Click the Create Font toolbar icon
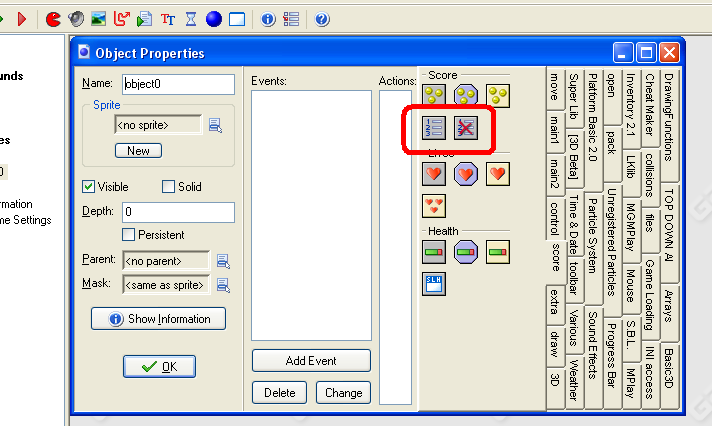Image resolution: width=712 pixels, height=426 pixels. (x=168, y=18)
